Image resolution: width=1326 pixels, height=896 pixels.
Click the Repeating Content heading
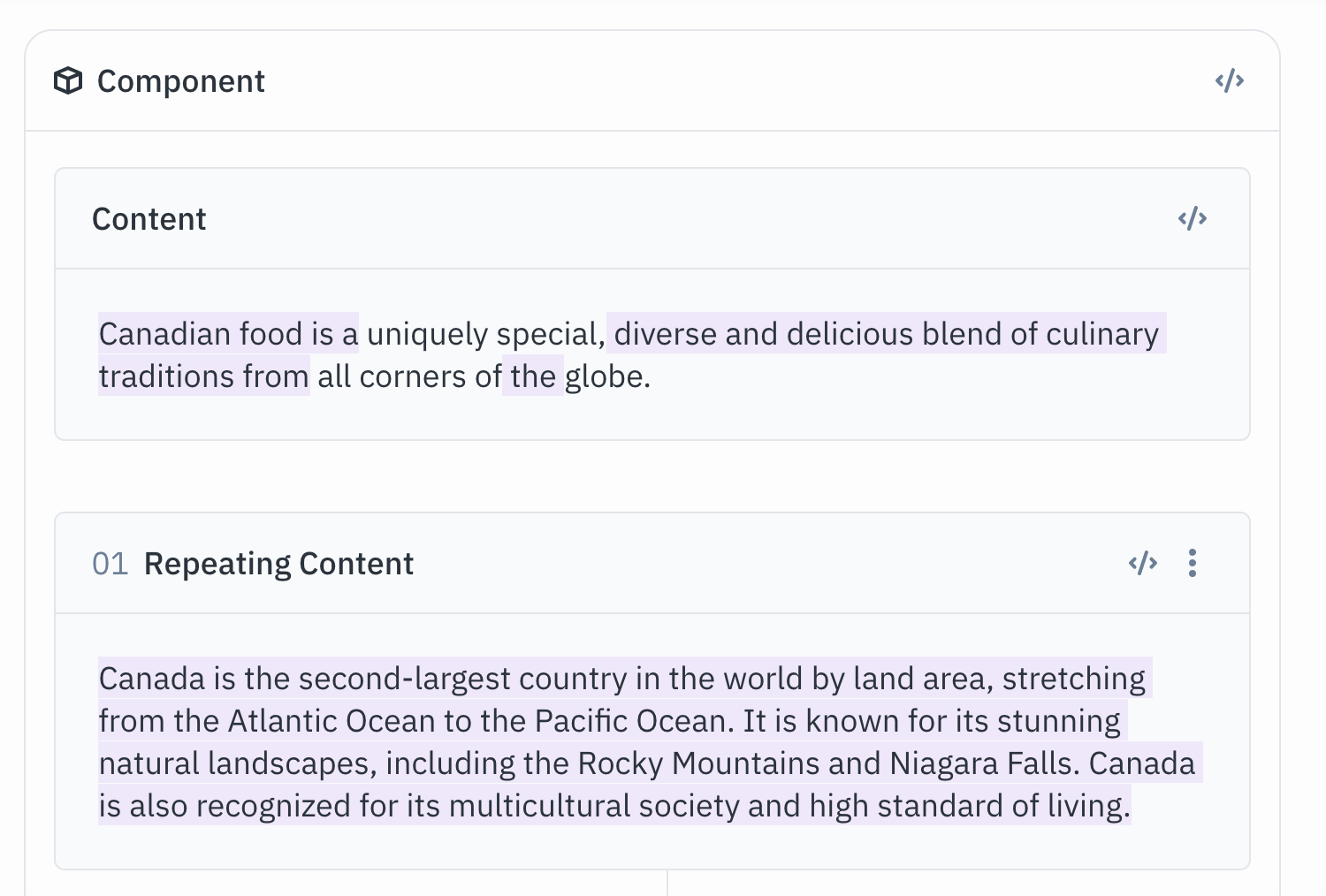(x=278, y=564)
